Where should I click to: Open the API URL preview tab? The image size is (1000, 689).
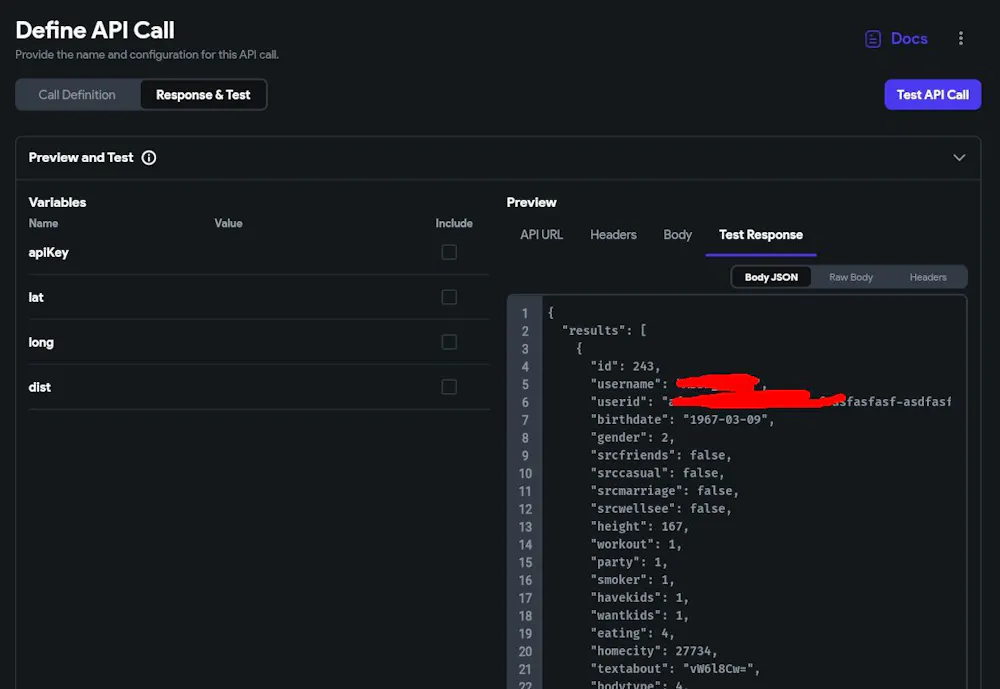(541, 235)
